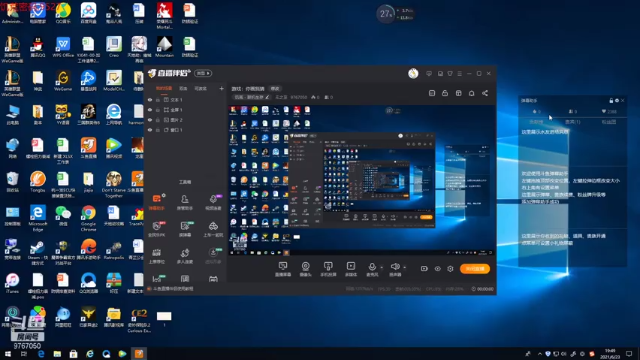Toggle lock on first source row

[x=158, y=100]
